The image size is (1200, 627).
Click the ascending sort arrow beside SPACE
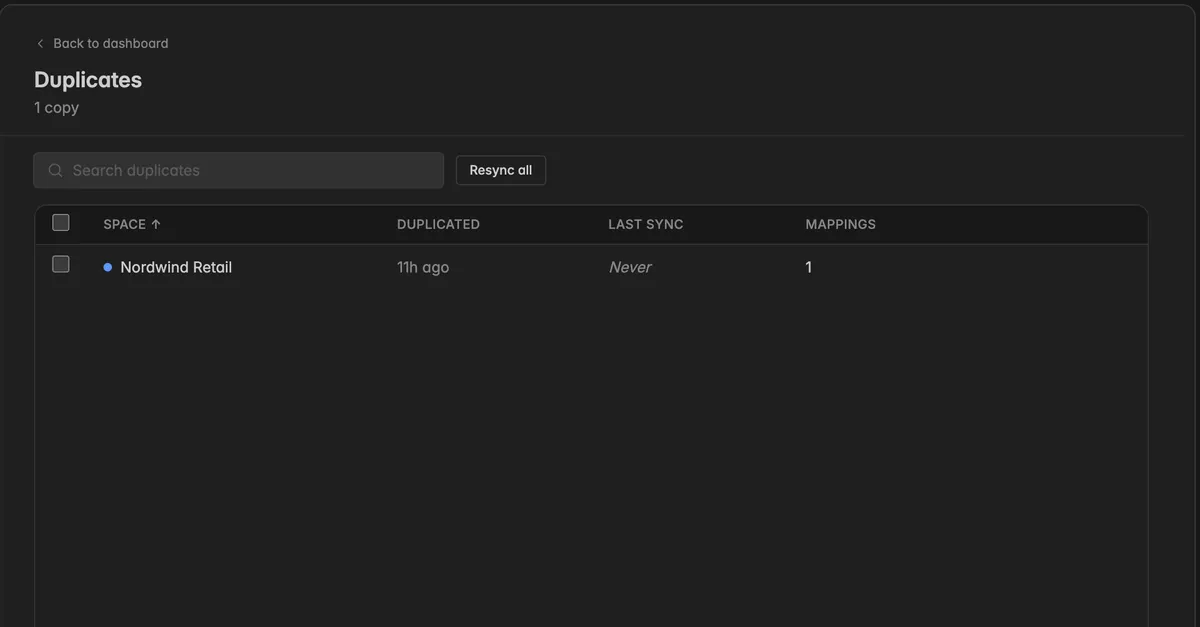click(x=156, y=224)
